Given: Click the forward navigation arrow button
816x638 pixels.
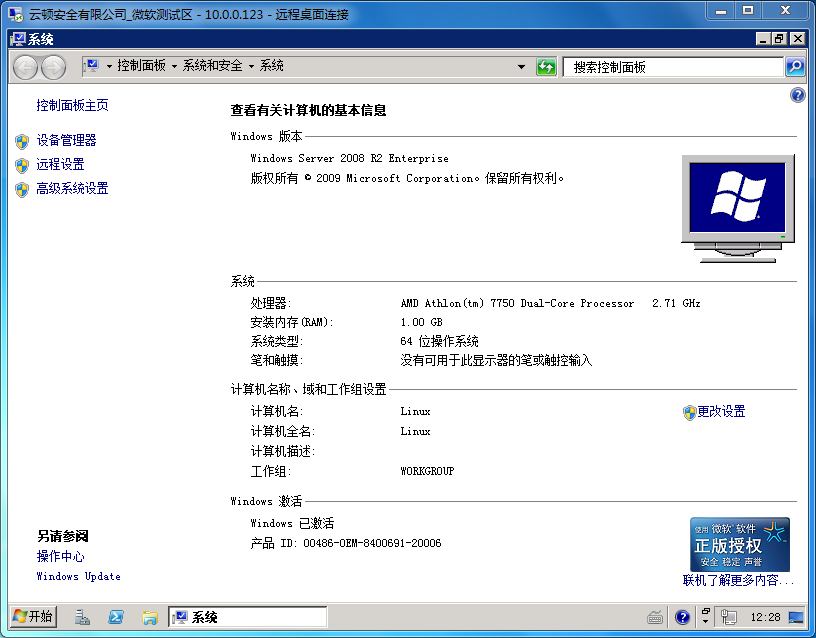Looking at the screenshot, I should 53,67.
